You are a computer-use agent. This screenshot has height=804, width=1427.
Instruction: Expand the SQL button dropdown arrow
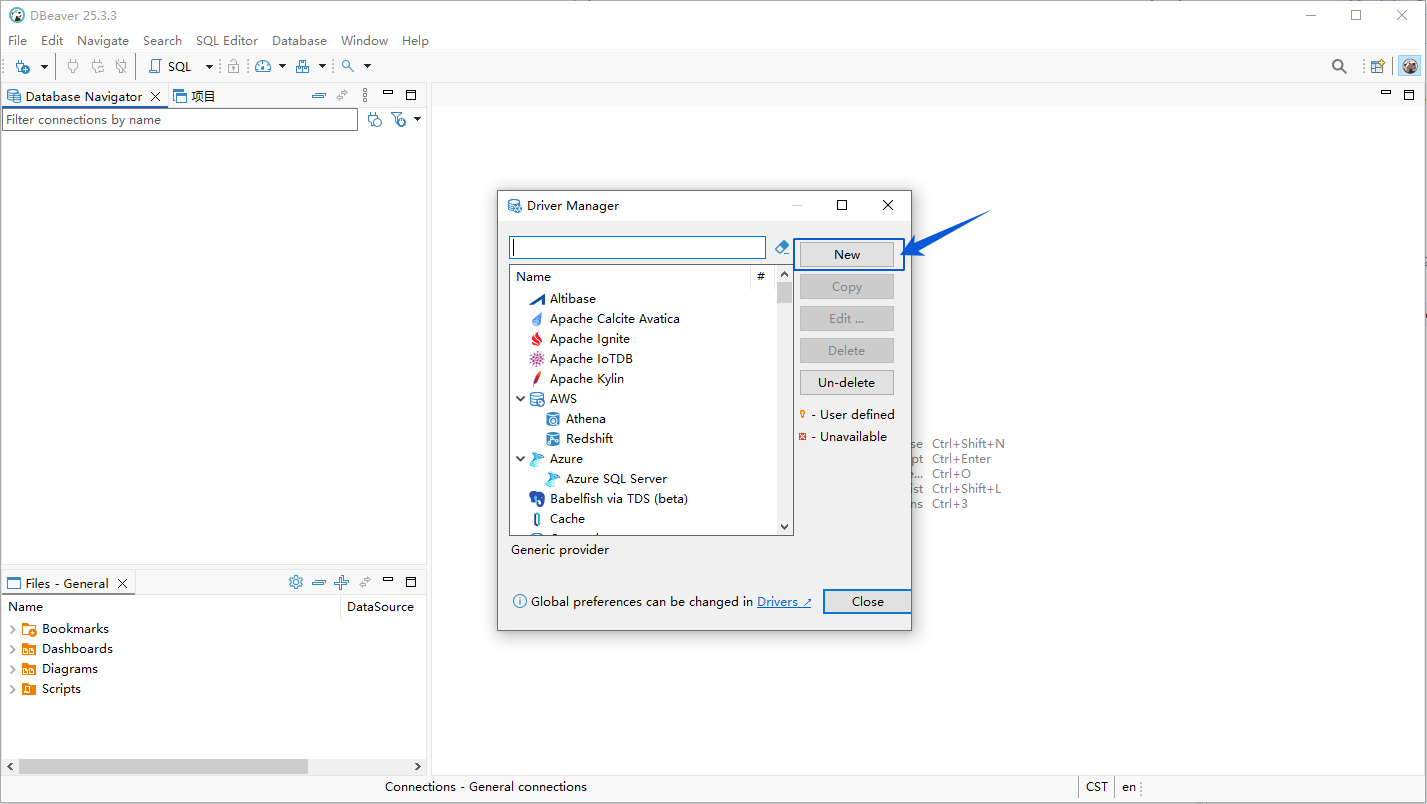(x=209, y=67)
